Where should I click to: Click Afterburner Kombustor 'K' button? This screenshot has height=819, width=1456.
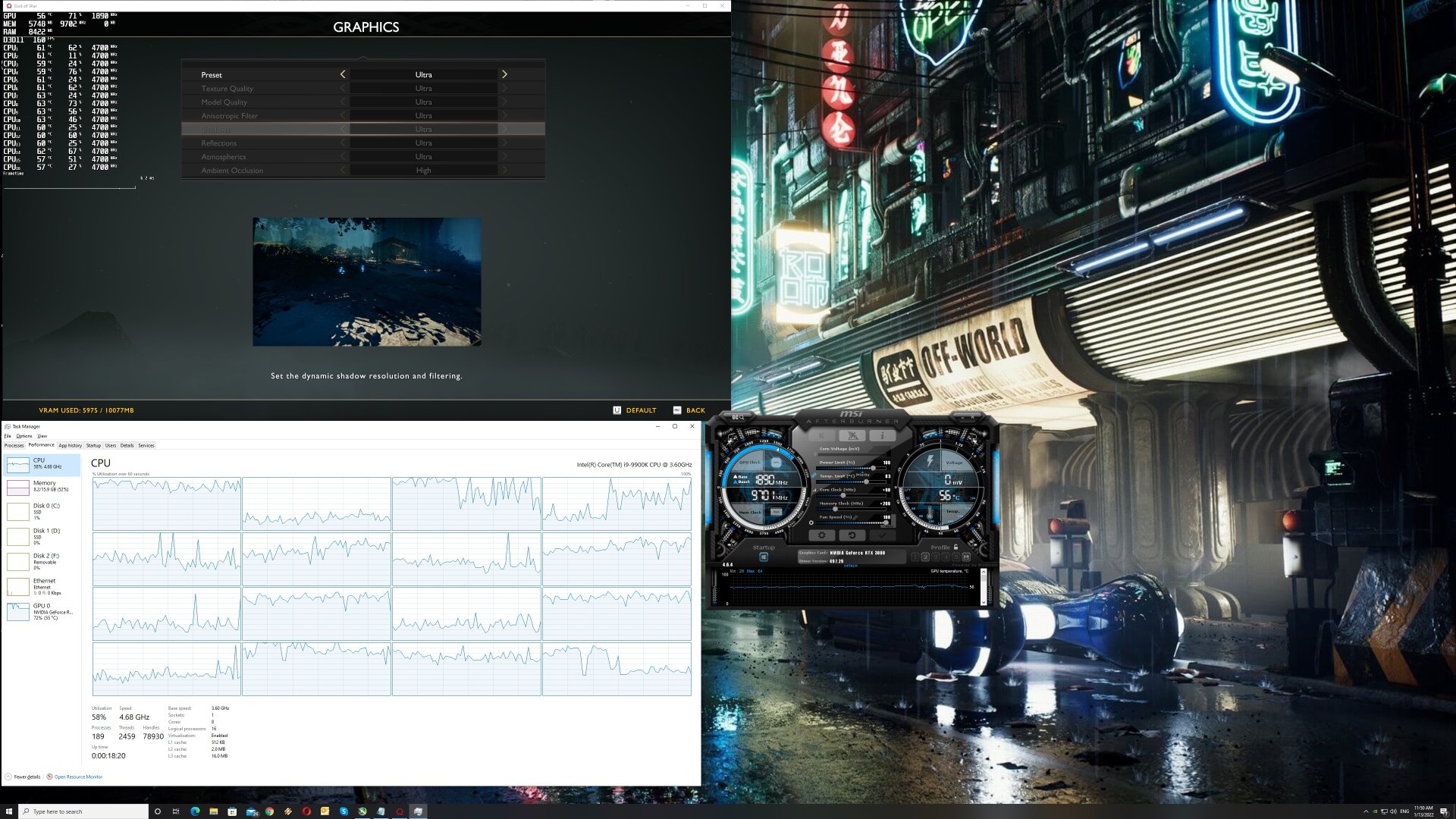(x=821, y=435)
